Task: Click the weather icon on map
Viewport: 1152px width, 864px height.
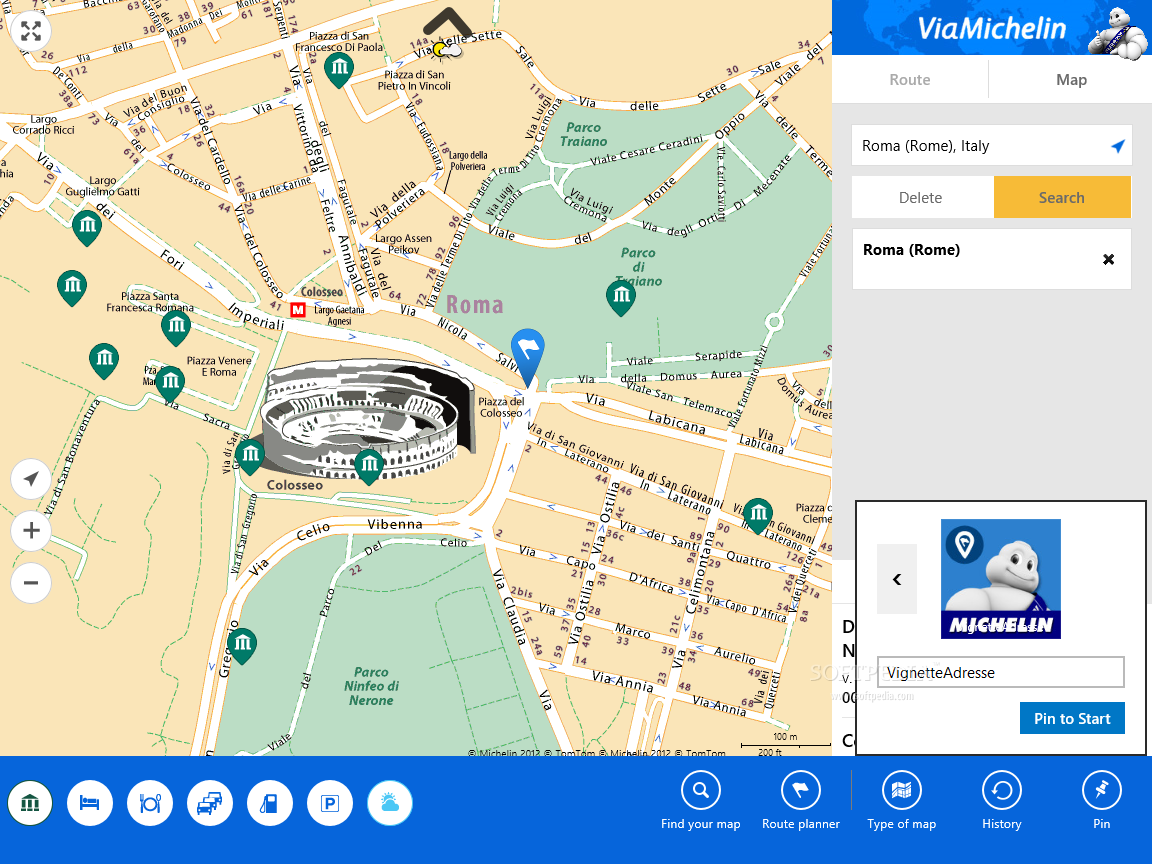Action: [x=447, y=50]
